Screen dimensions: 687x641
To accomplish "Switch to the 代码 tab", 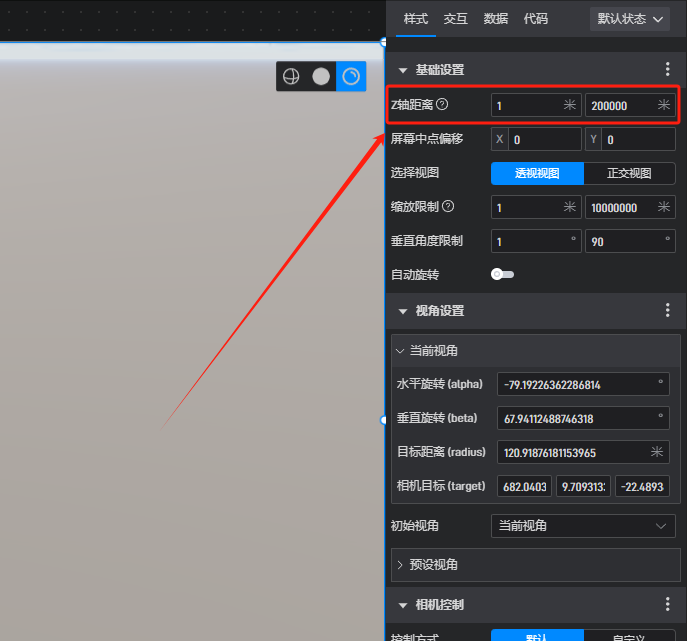I will click(x=535, y=19).
